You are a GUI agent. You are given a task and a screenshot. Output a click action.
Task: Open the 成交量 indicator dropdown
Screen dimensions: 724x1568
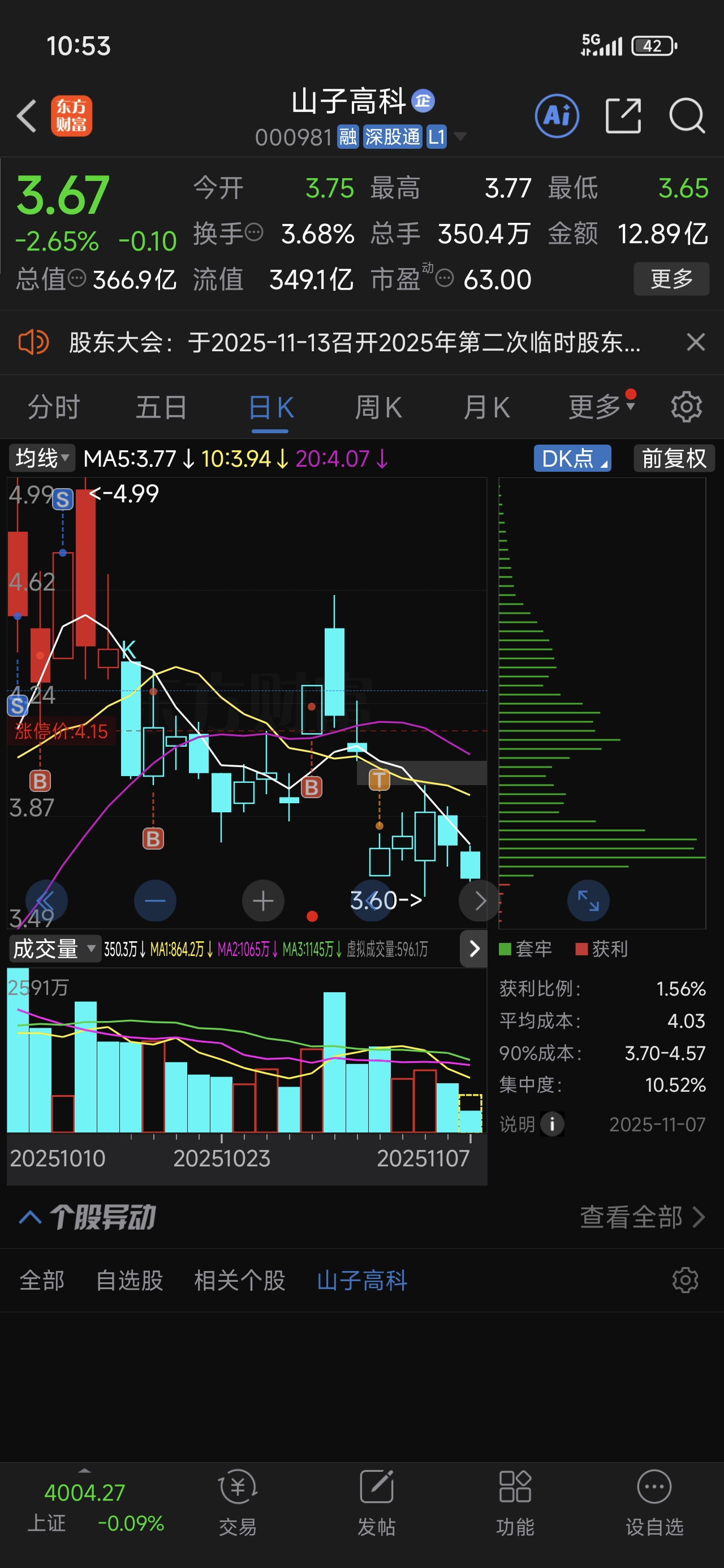click(x=54, y=949)
